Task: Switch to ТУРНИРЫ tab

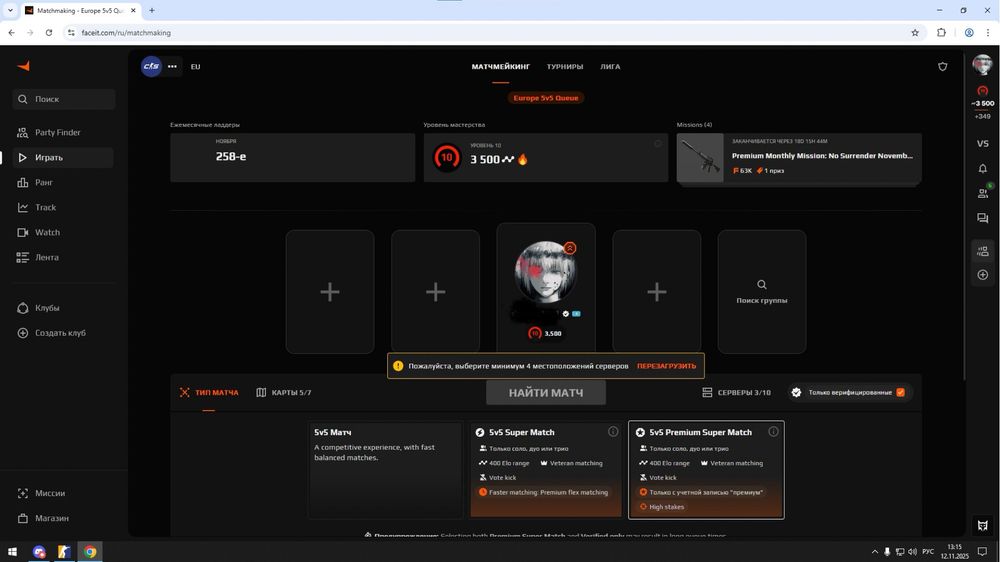Action: 564,66
